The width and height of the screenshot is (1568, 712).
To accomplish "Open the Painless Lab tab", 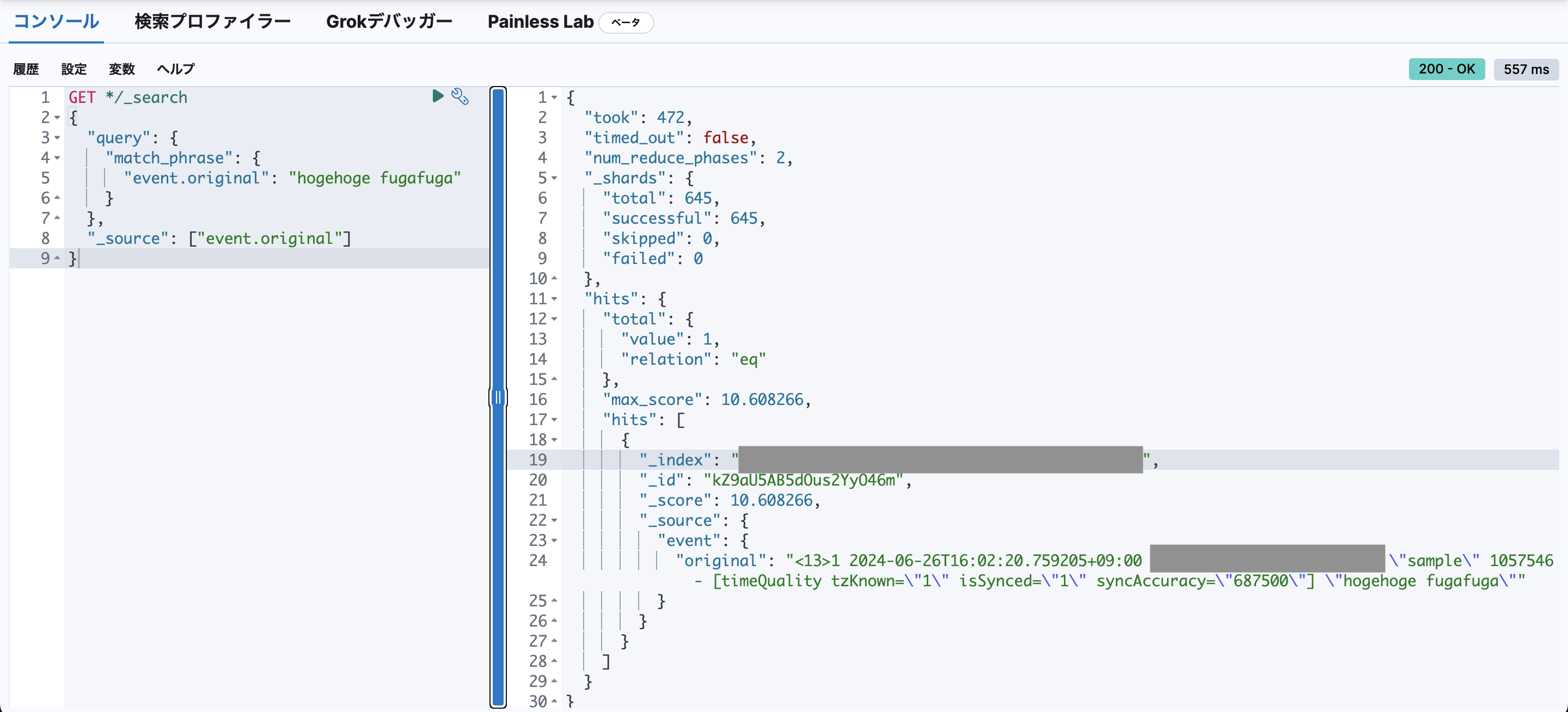I will click(x=541, y=22).
